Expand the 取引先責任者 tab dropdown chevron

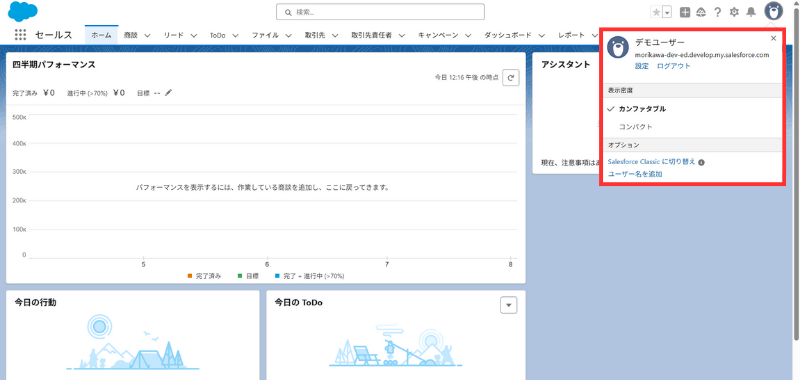click(x=402, y=36)
